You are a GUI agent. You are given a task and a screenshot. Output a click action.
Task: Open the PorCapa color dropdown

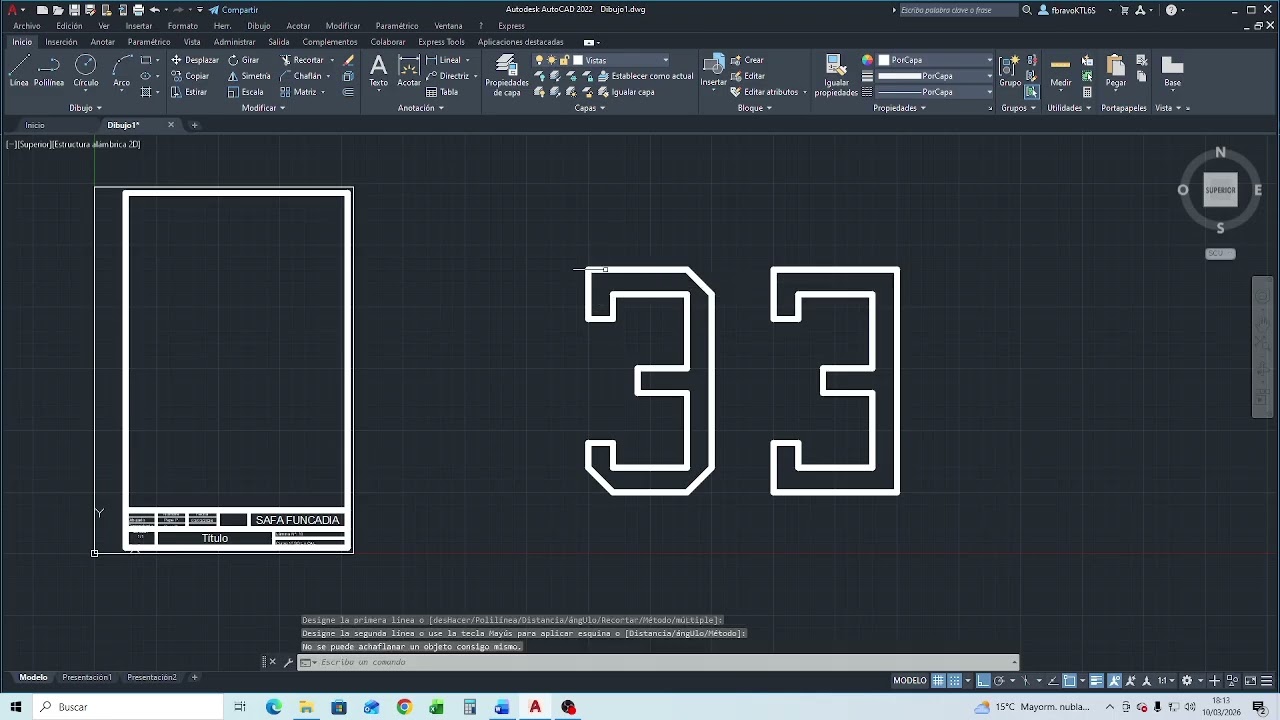point(989,60)
